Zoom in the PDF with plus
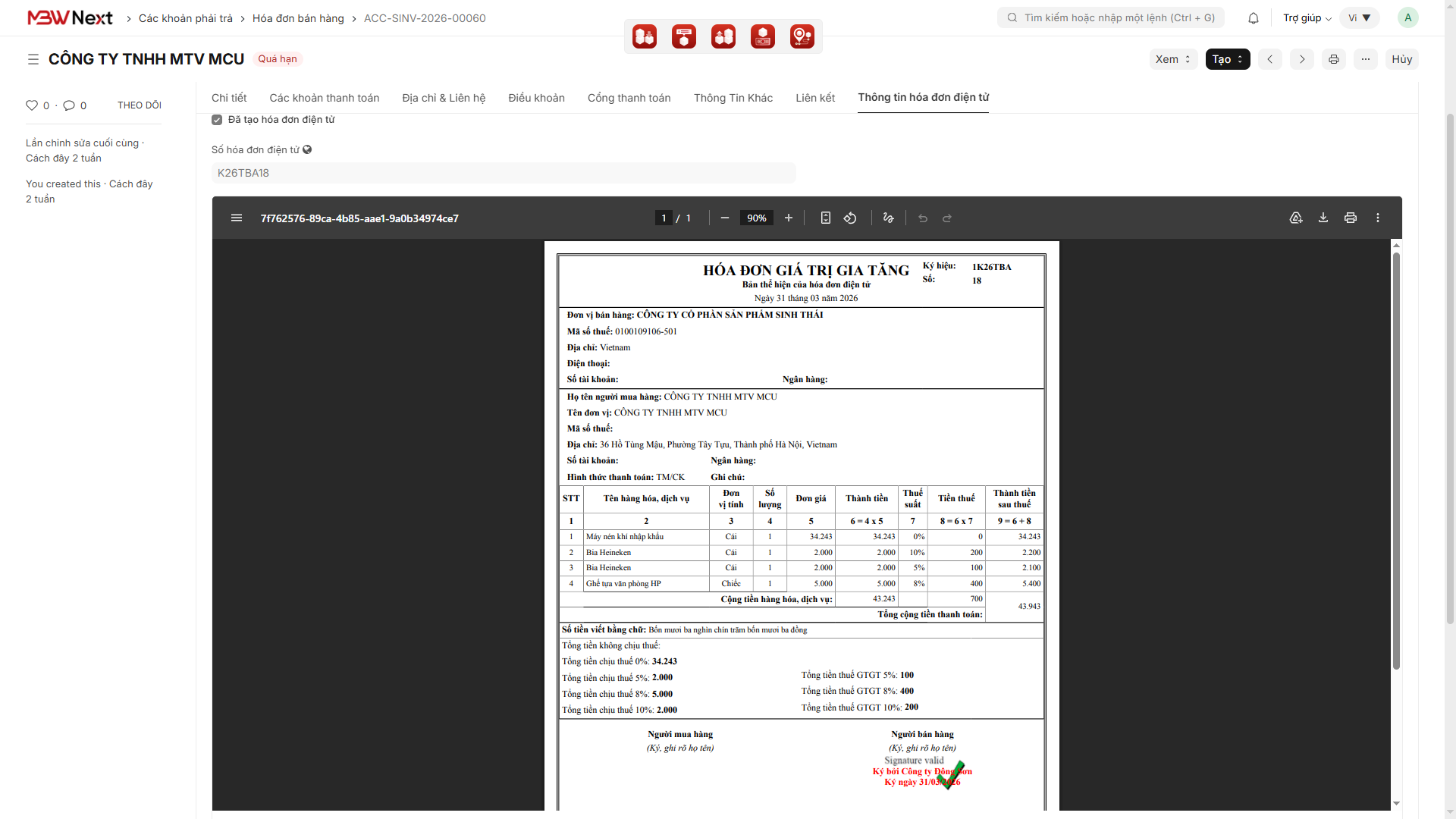1456x819 pixels. 789,218
